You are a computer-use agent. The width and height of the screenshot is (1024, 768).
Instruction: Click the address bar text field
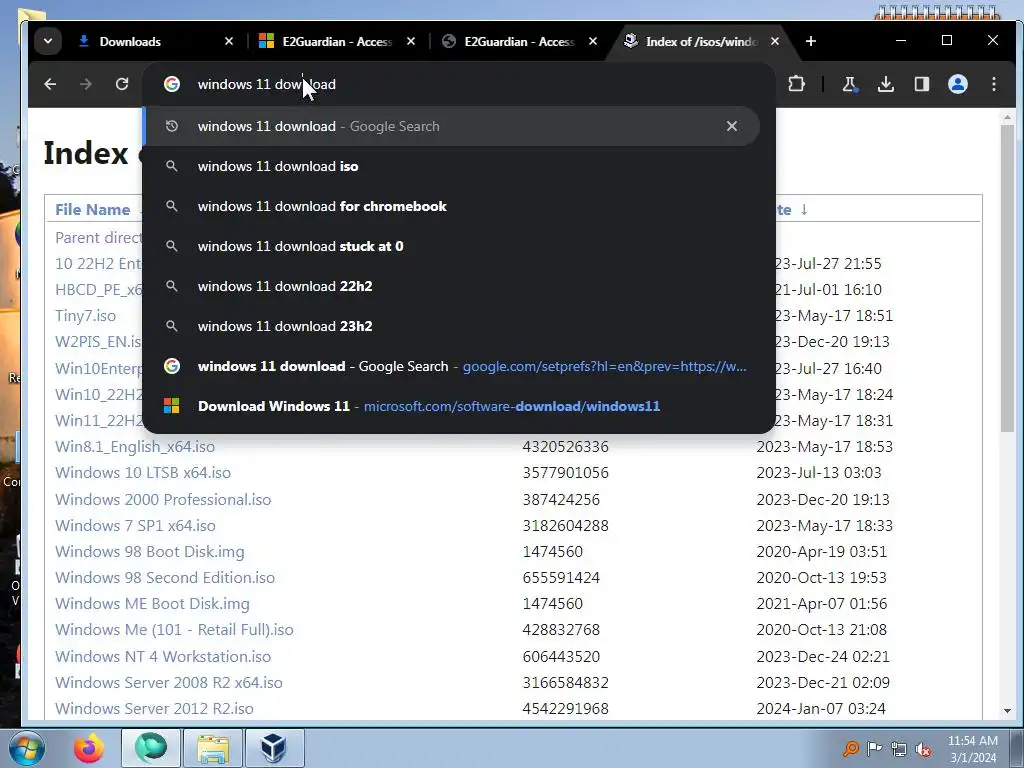click(457, 84)
